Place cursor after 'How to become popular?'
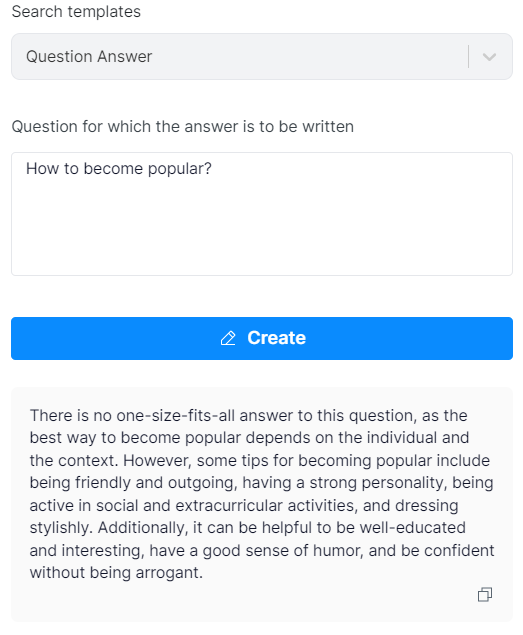 coord(213,168)
